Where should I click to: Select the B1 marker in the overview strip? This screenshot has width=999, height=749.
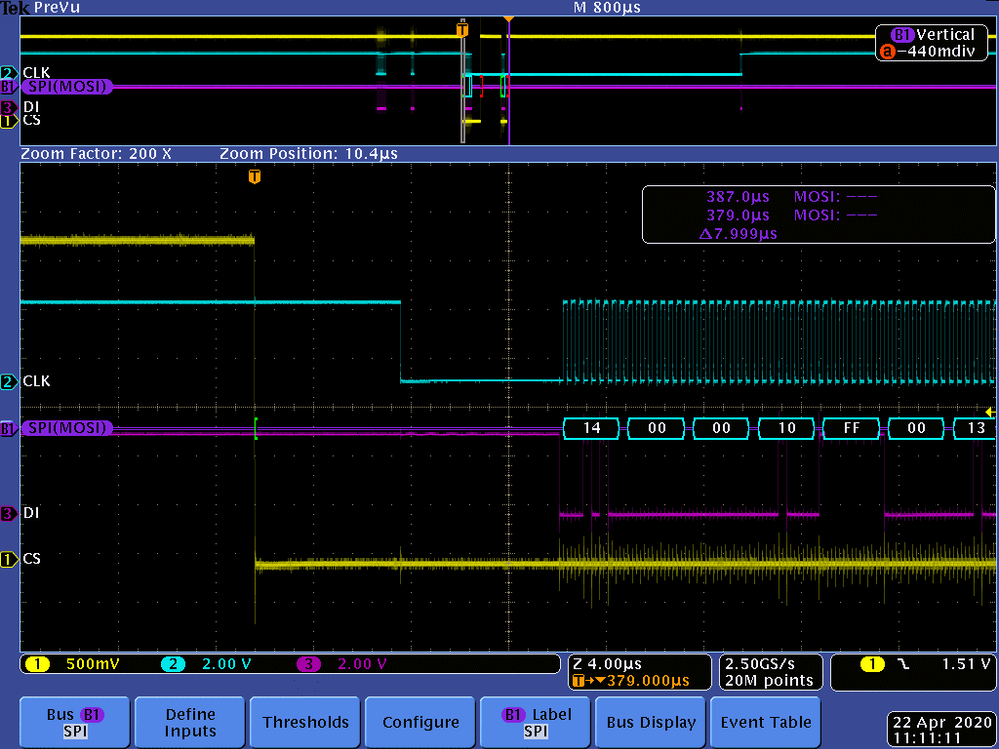click(x=8, y=87)
